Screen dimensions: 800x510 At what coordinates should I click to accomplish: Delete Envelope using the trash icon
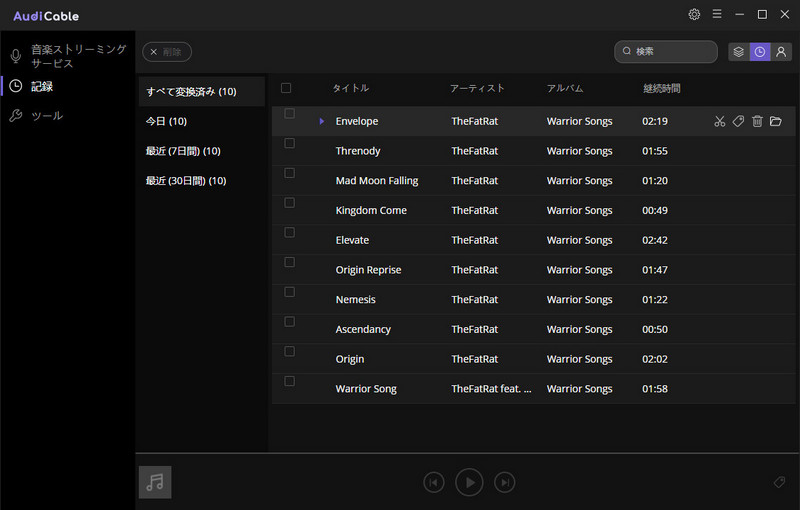tap(757, 121)
